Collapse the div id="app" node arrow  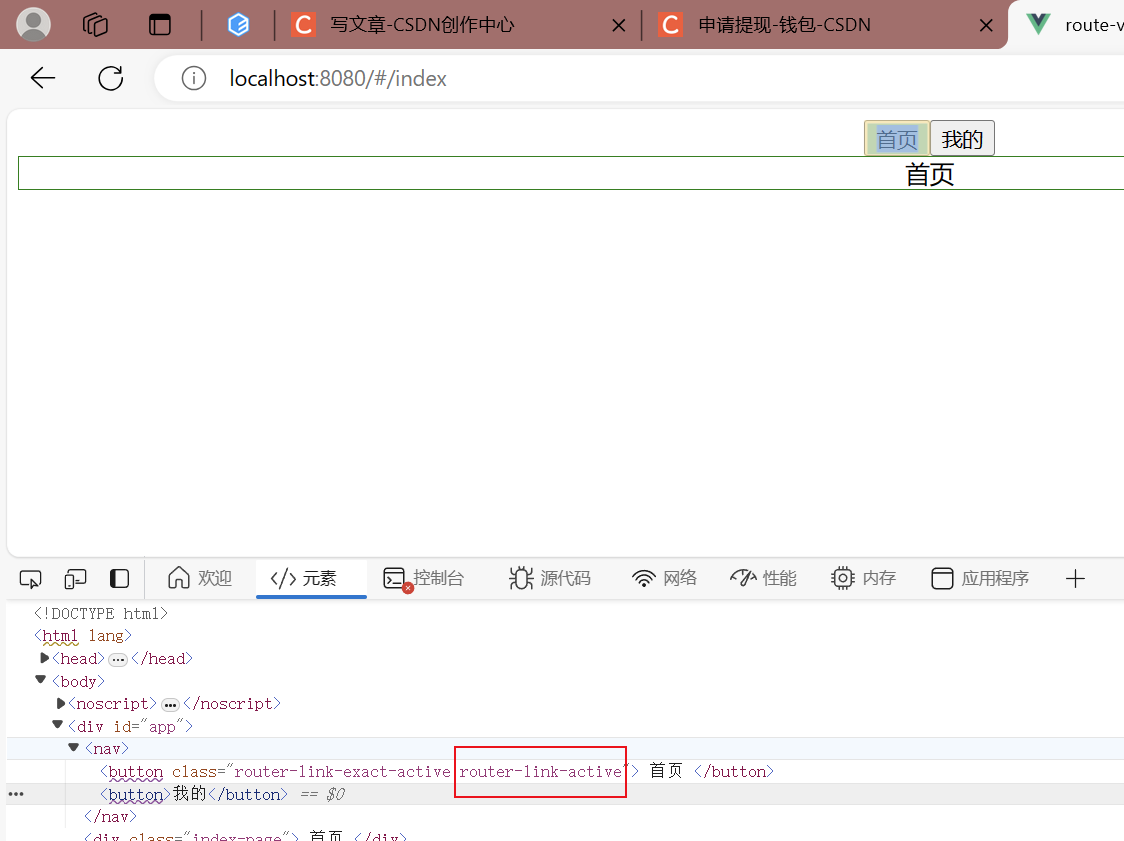pyautogui.click(x=57, y=725)
